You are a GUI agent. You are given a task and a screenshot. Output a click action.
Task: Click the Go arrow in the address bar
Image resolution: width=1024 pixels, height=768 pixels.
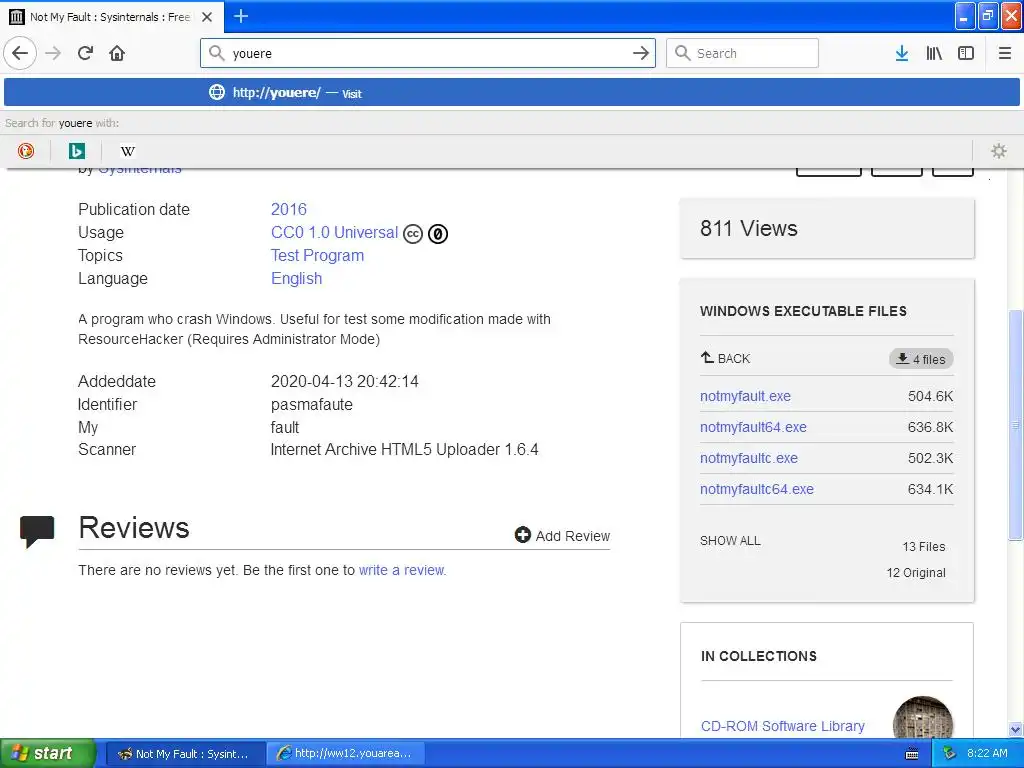pos(641,53)
